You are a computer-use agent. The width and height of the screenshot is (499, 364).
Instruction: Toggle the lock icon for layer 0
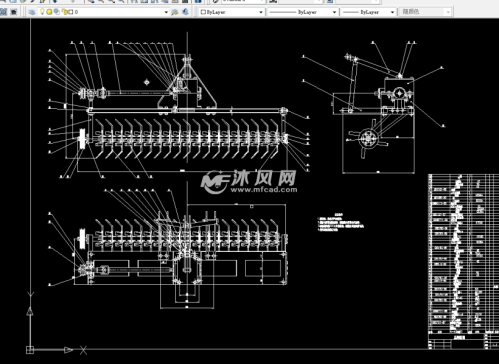(x=65, y=12)
